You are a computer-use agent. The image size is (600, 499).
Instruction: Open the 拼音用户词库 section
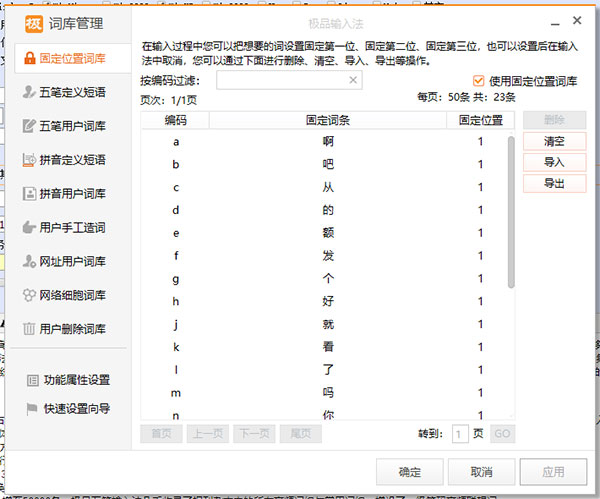(72, 193)
